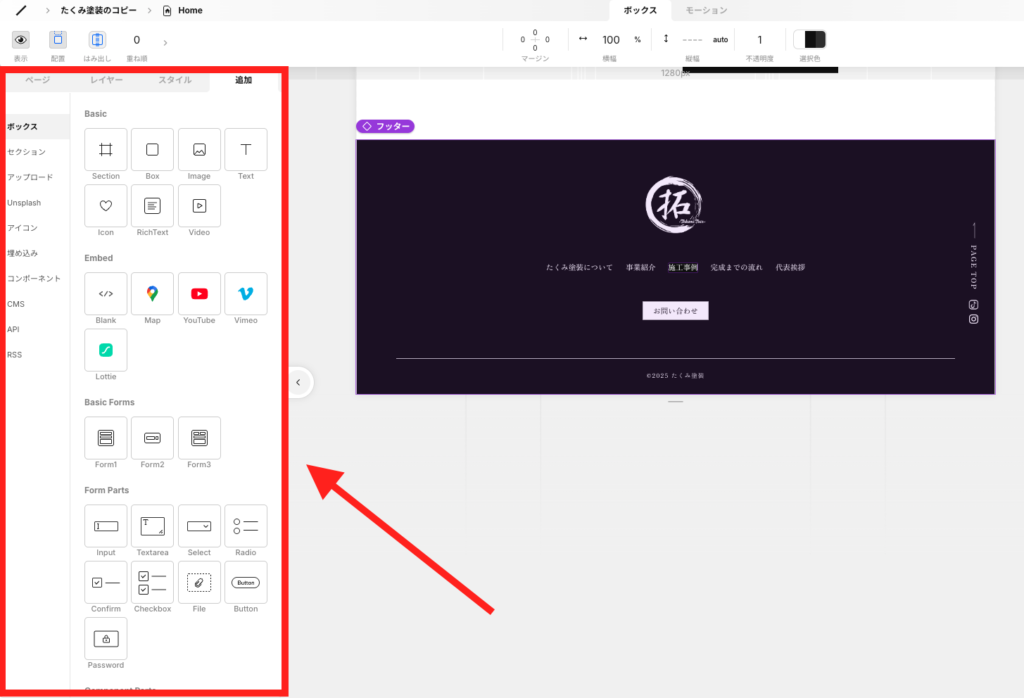Select the 追加 tab

point(244,80)
